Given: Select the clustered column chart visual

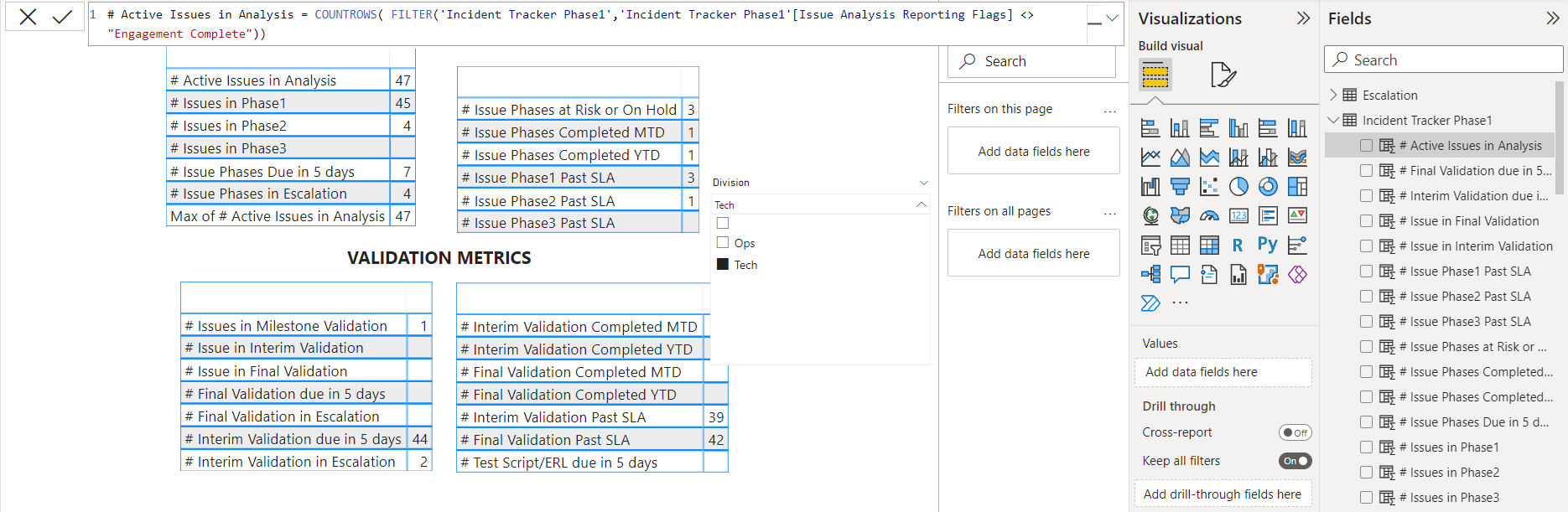Looking at the screenshot, I should pos(1238,128).
